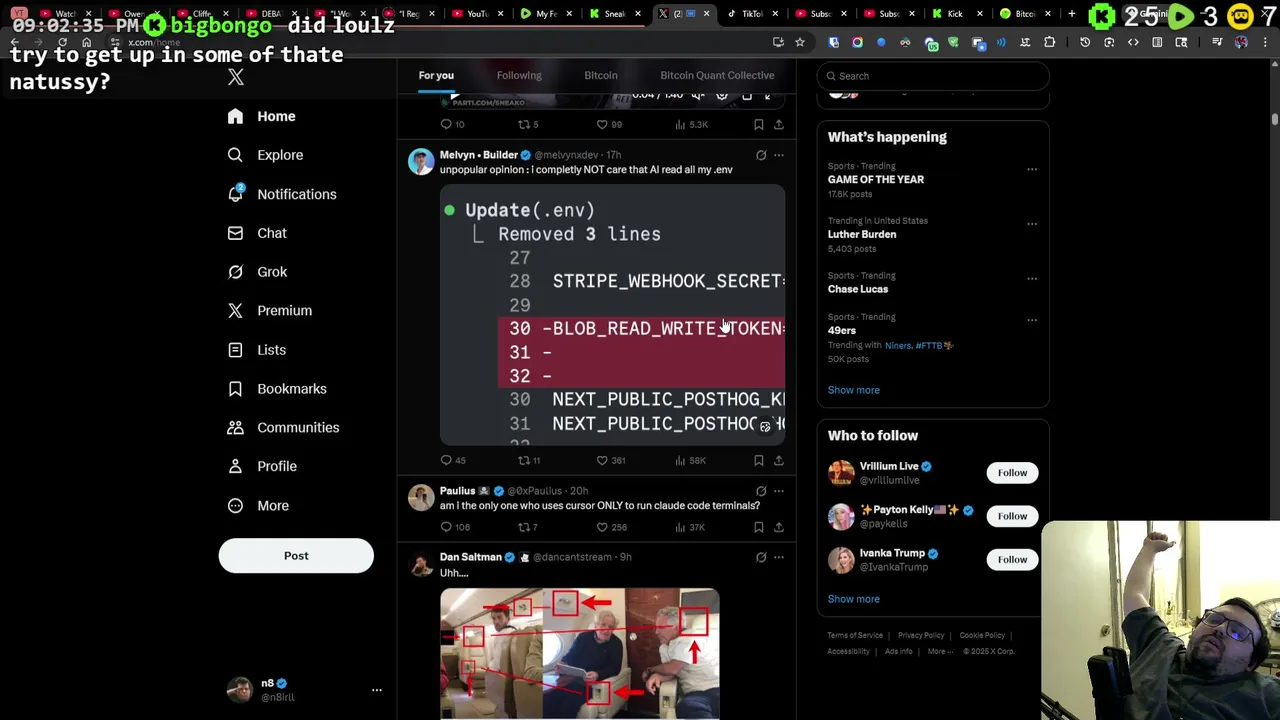
Task: Click the X logo in the sidebar
Action: click(x=236, y=77)
